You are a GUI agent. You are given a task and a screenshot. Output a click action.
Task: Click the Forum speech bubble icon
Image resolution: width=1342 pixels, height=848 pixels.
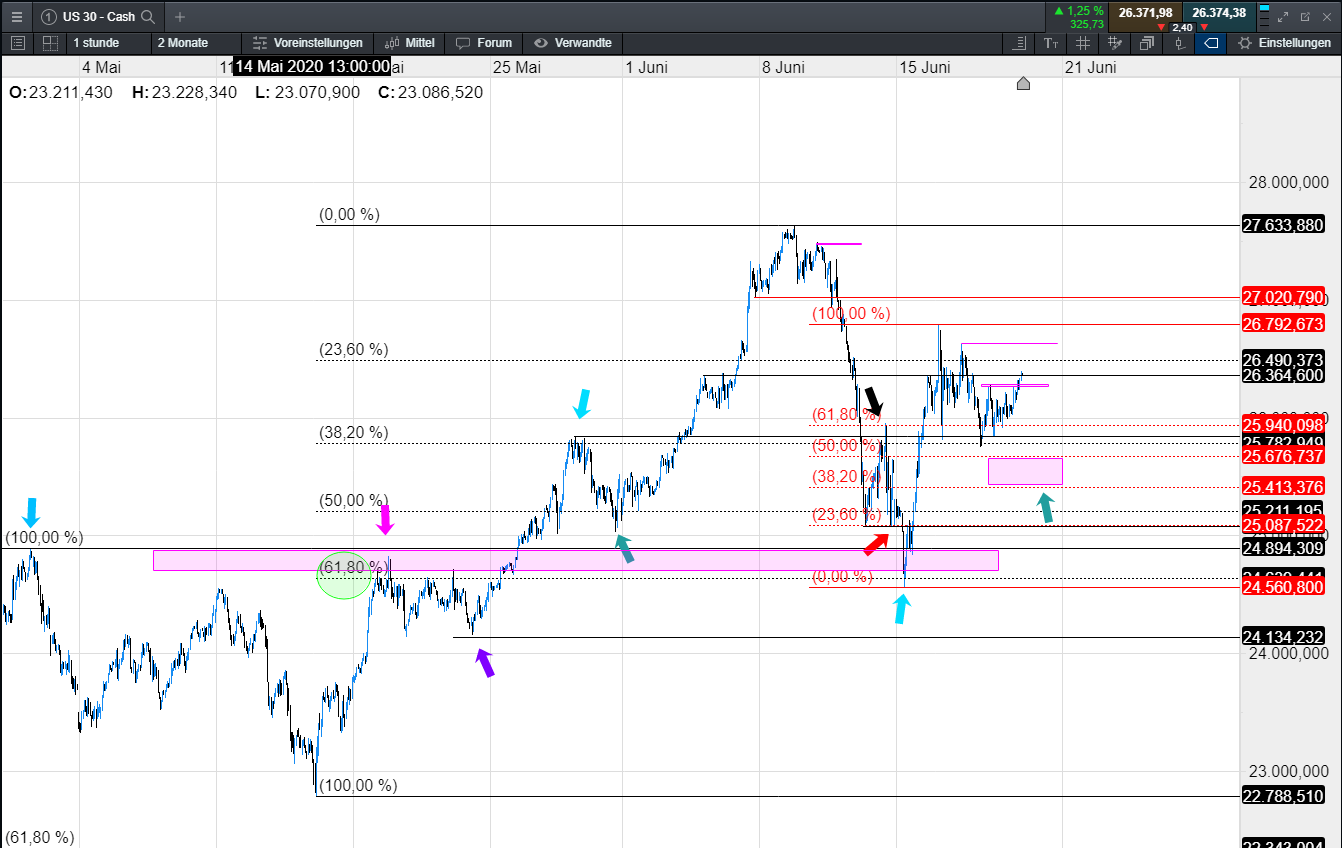tap(463, 43)
